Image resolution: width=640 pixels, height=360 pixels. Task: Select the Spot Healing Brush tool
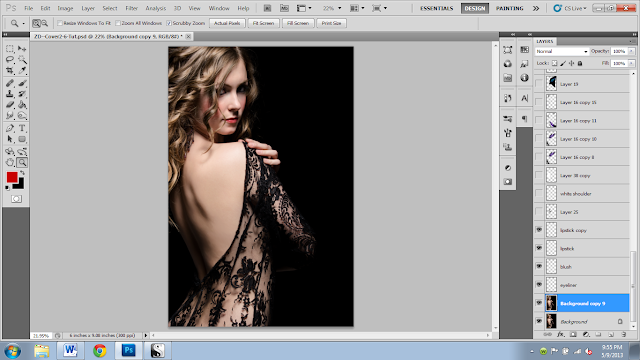[x=10, y=83]
